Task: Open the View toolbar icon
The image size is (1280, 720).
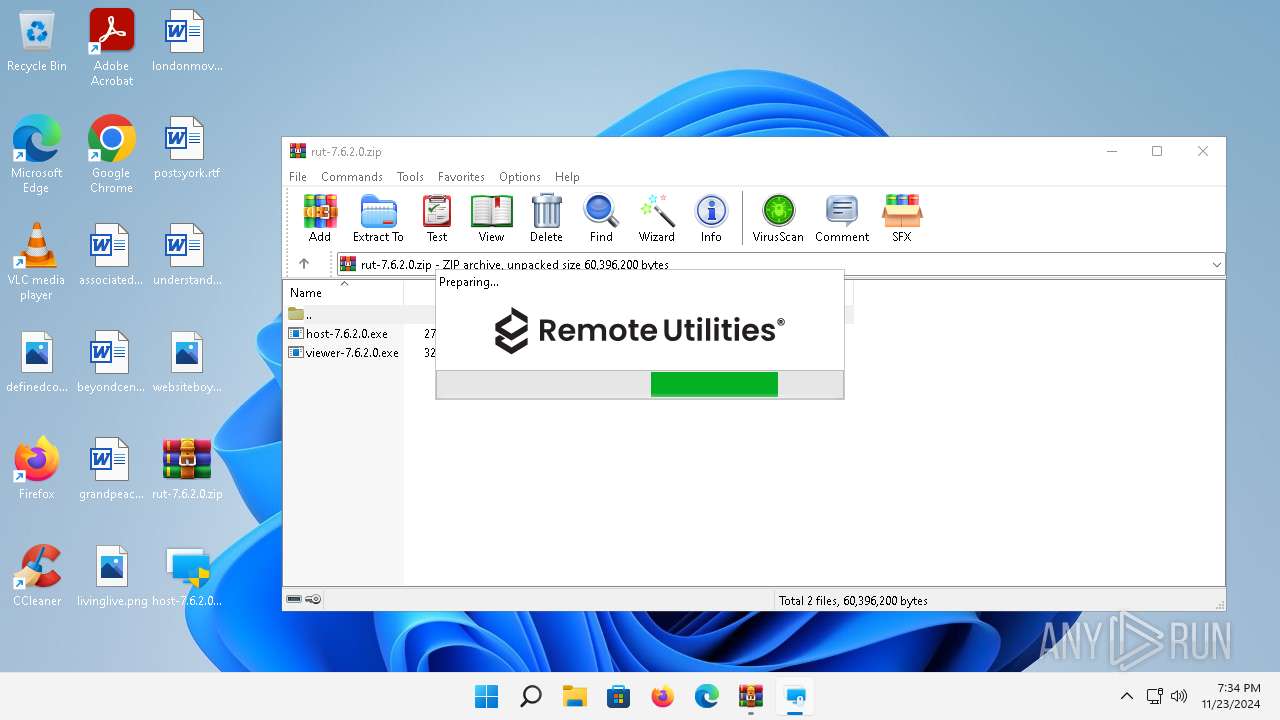Action: [x=491, y=218]
